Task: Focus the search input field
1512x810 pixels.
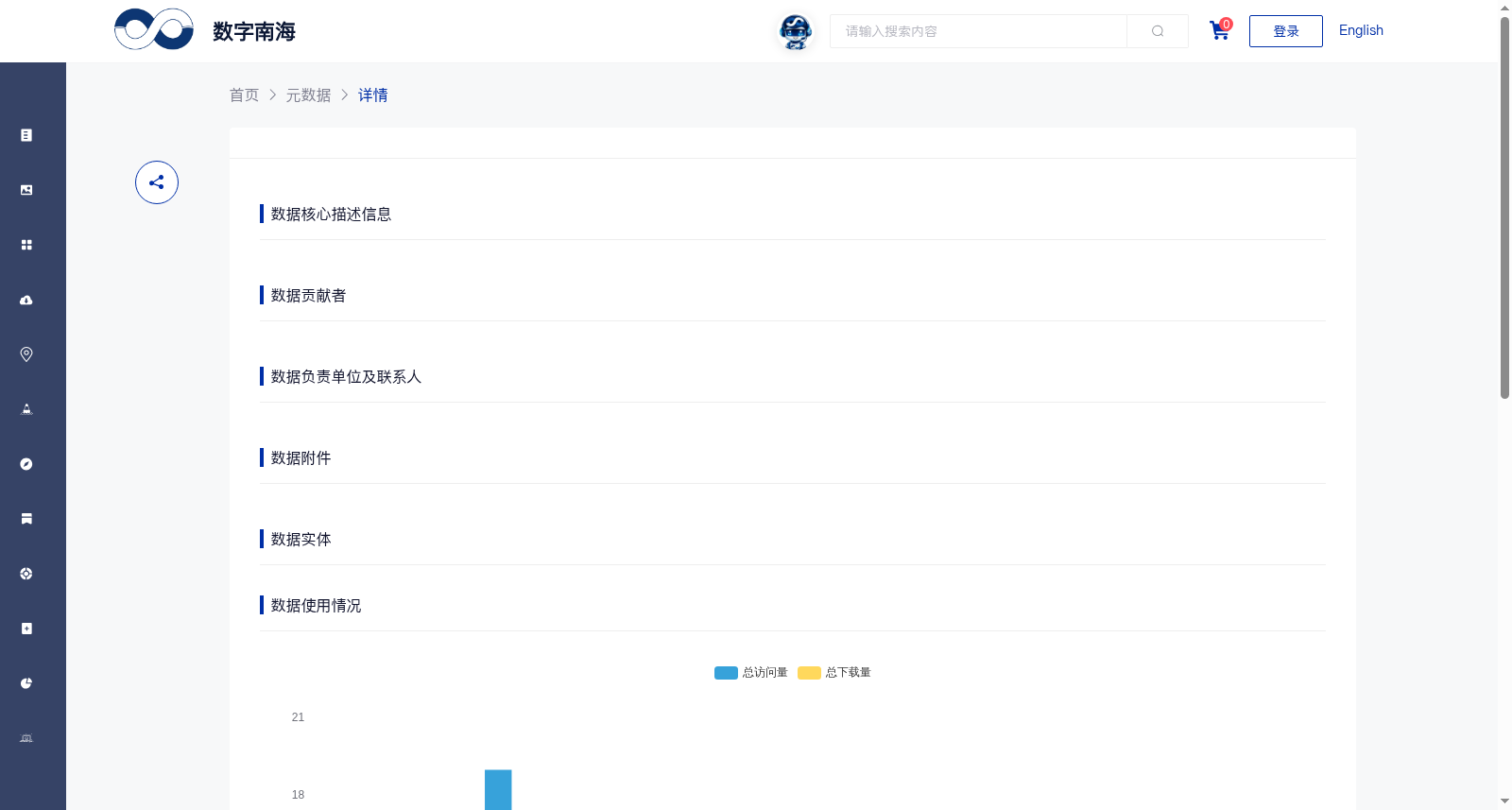Action: tap(978, 31)
